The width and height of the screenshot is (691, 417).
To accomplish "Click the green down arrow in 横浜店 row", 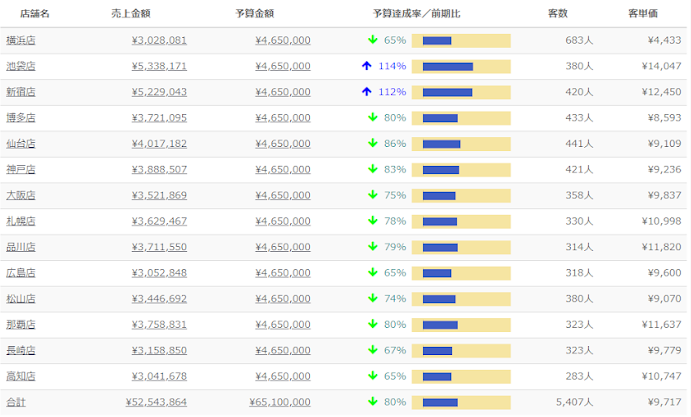I will coord(372,41).
